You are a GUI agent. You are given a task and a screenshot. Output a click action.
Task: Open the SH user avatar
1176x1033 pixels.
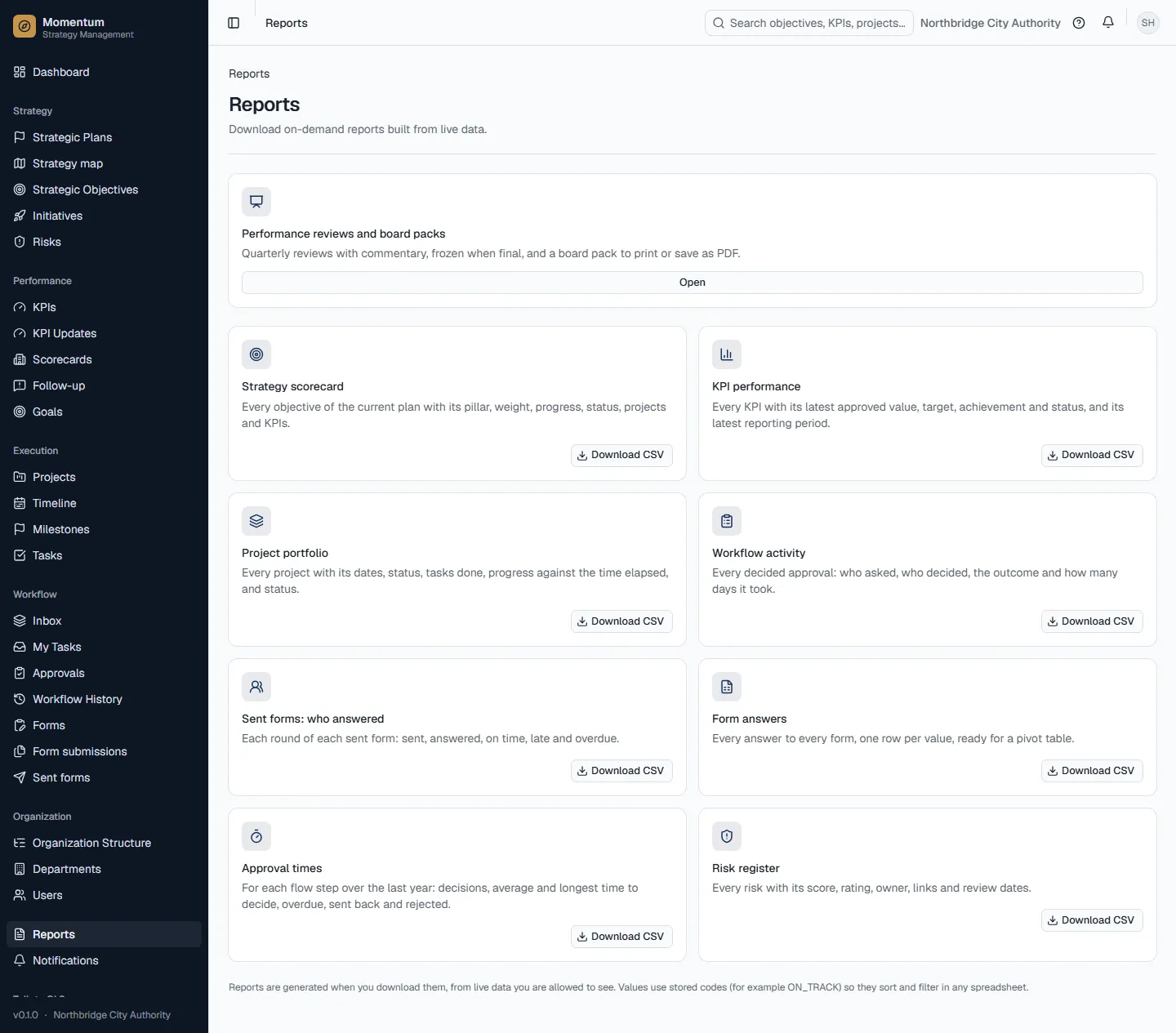pyautogui.click(x=1148, y=23)
